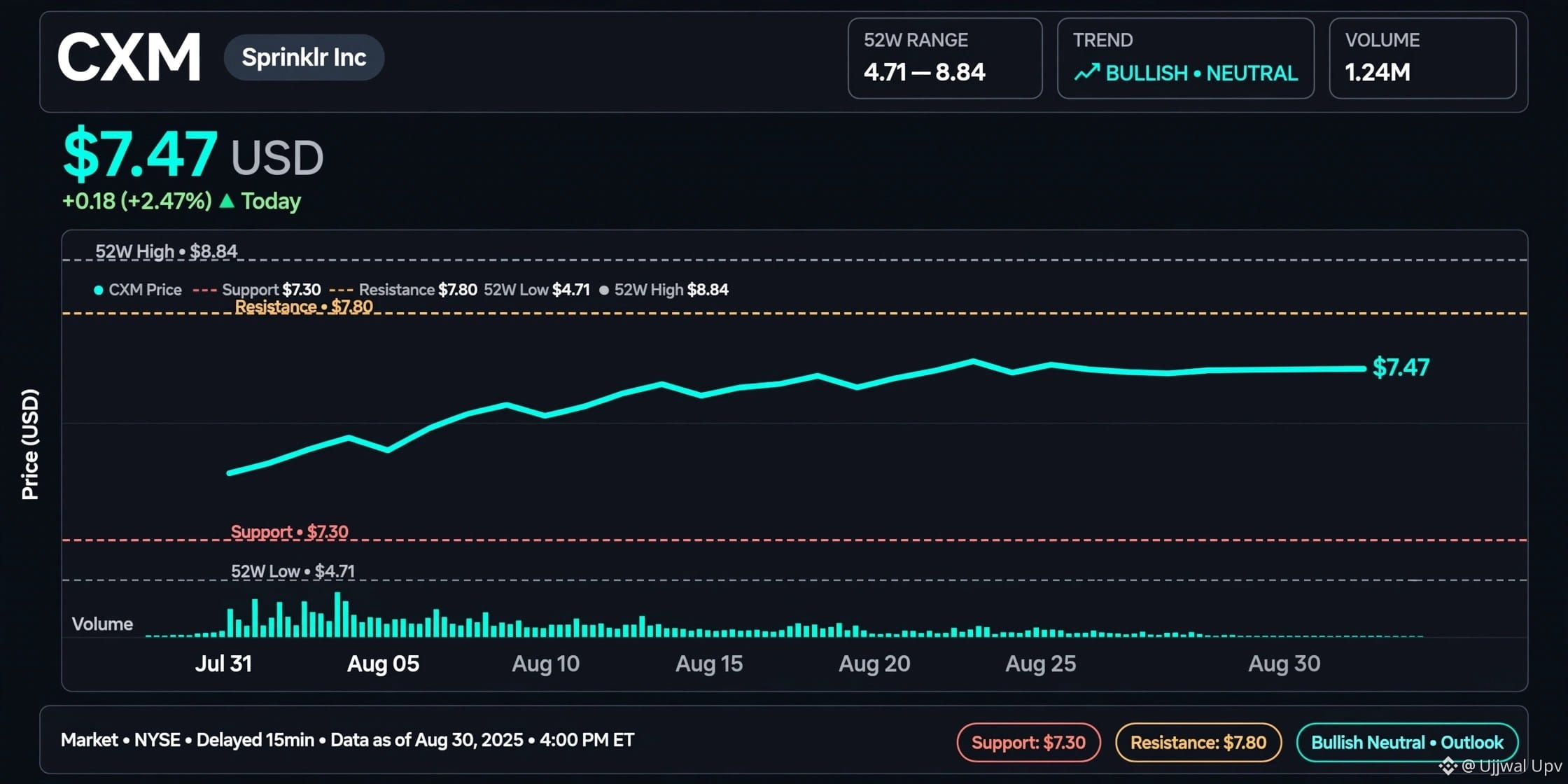Click the large $7.47 USD price heading

click(x=193, y=155)
